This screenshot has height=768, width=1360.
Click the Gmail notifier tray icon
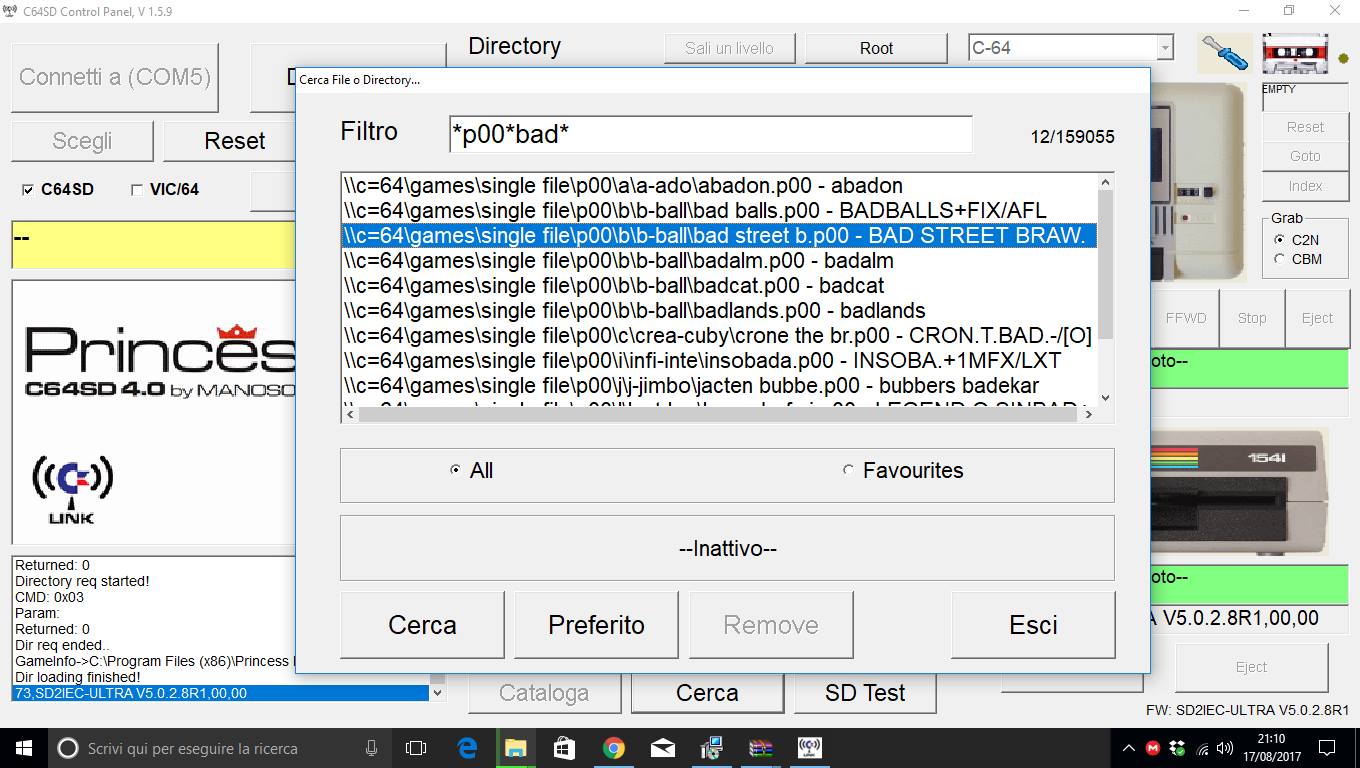(1153, 748)
